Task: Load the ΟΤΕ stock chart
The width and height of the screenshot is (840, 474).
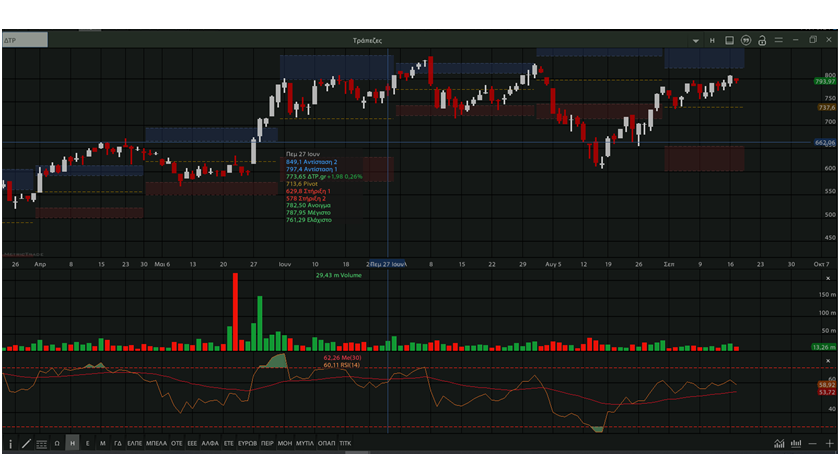Action: click(177, 443)
